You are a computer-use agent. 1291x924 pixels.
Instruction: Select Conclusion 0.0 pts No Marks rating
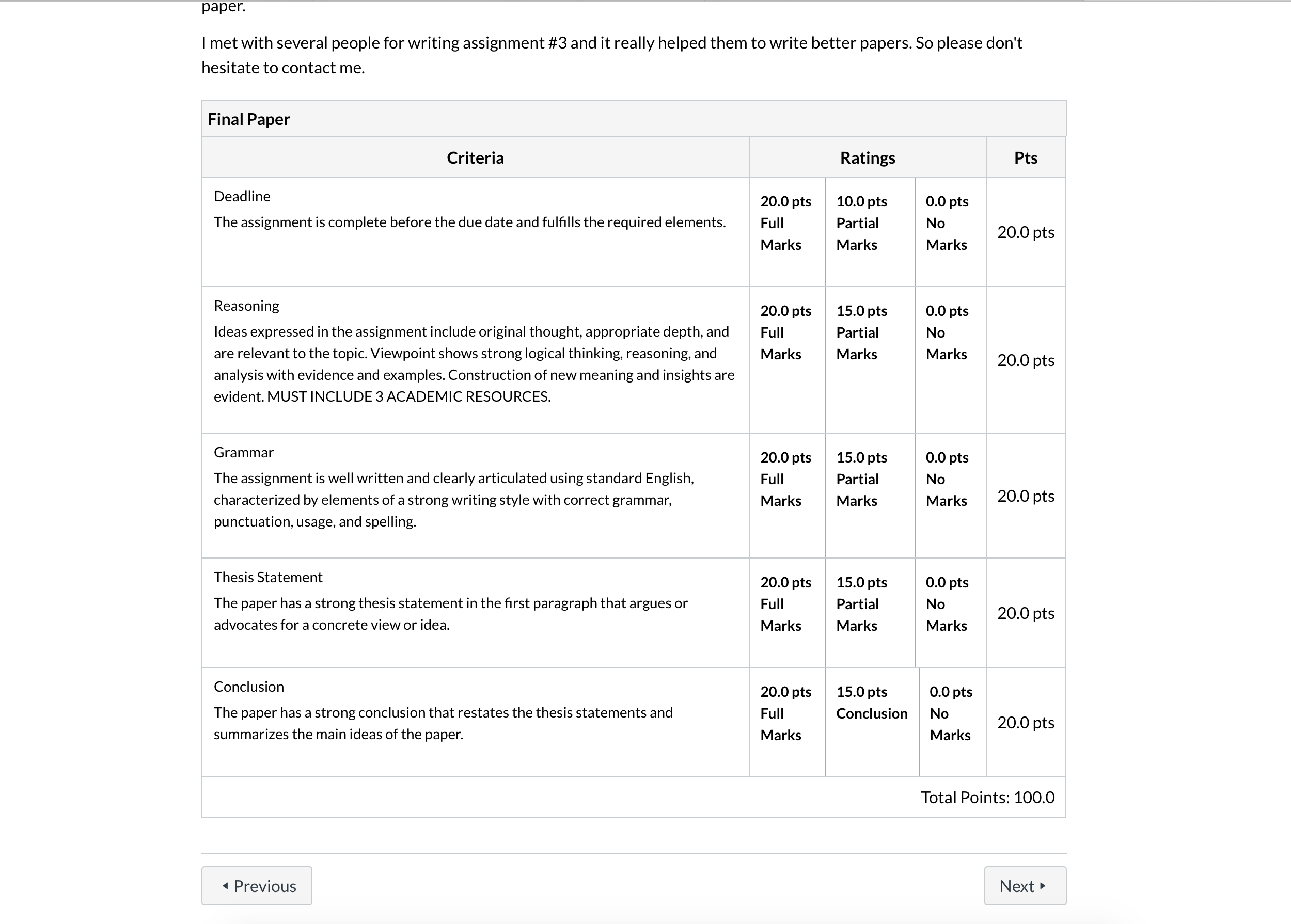click(x=953, y=722)
